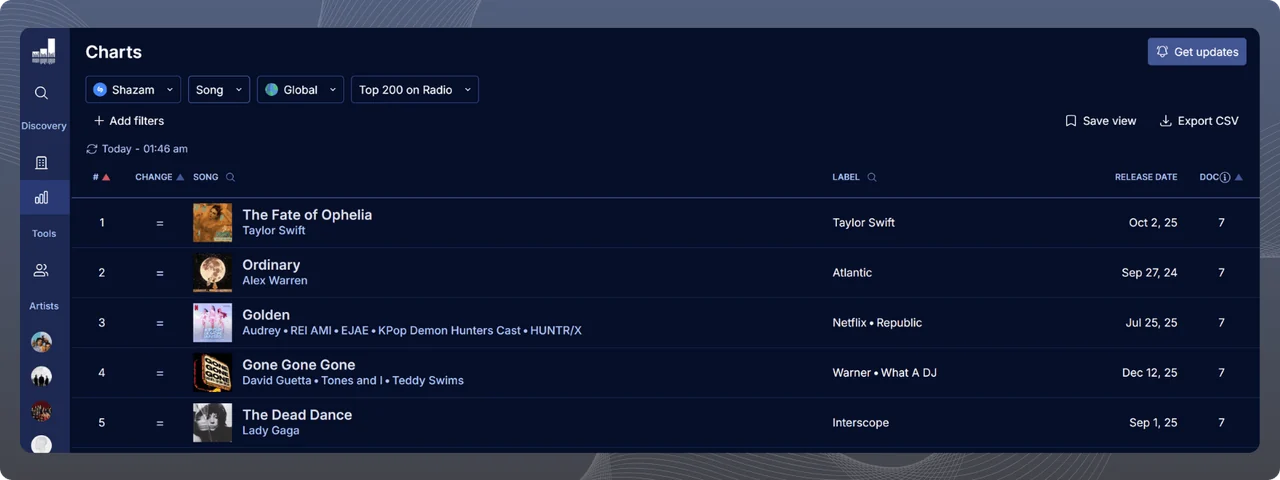Click the search icon next to LABEL header
This screenshot has height=480, width=1280.
[871, 177]
